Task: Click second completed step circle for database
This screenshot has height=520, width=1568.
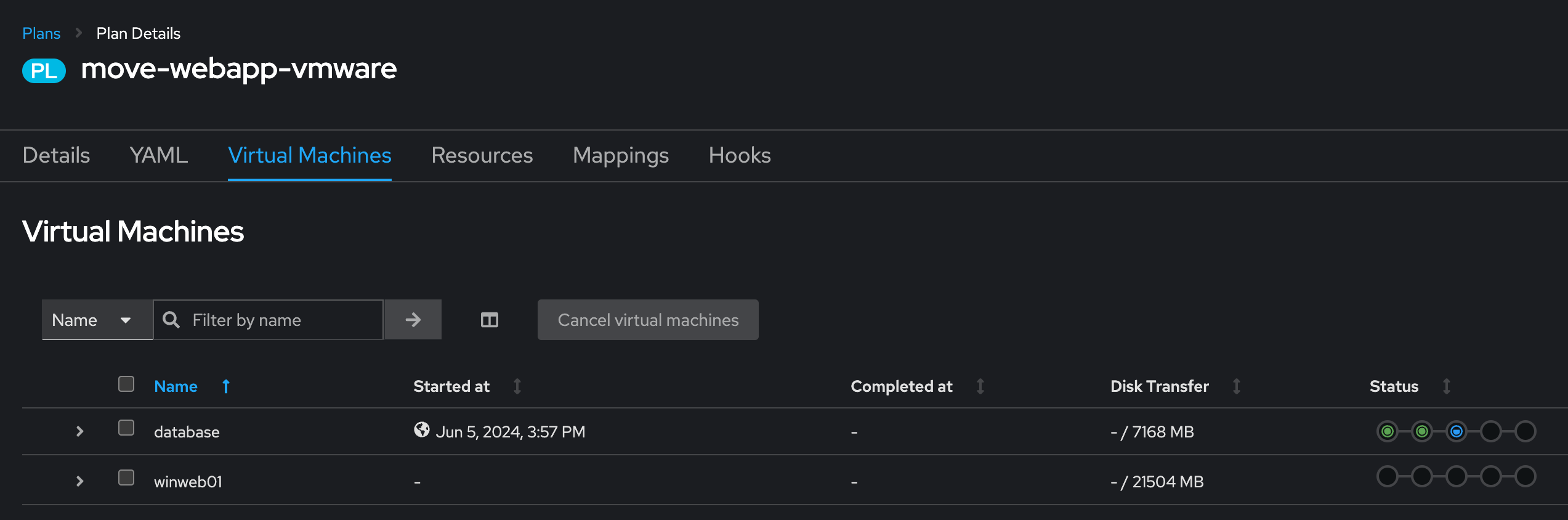Action: pyautogui.click(x=1422, y=431)
